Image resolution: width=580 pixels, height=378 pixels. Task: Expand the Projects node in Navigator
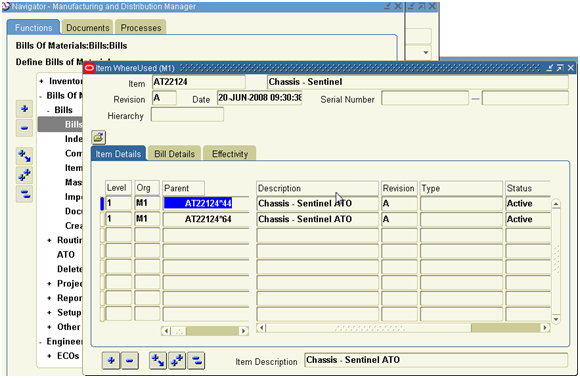tap(49, 284)
